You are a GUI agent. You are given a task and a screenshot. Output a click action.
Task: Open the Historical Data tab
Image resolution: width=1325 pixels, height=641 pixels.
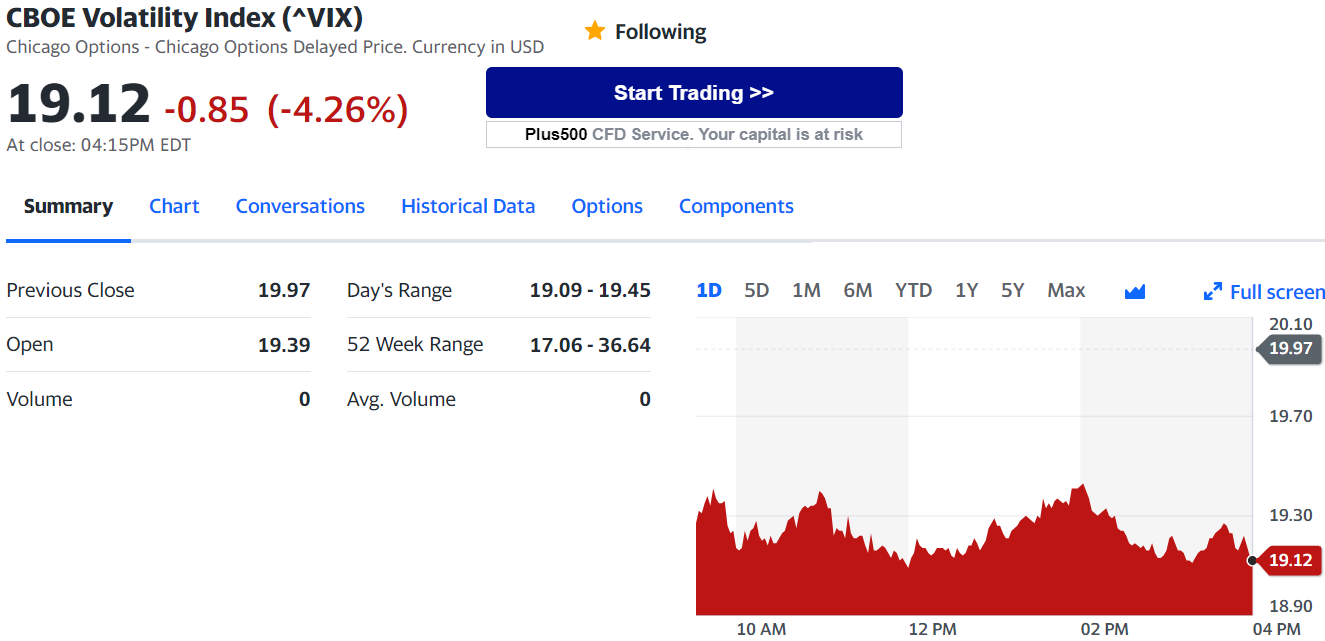(468, 206)
